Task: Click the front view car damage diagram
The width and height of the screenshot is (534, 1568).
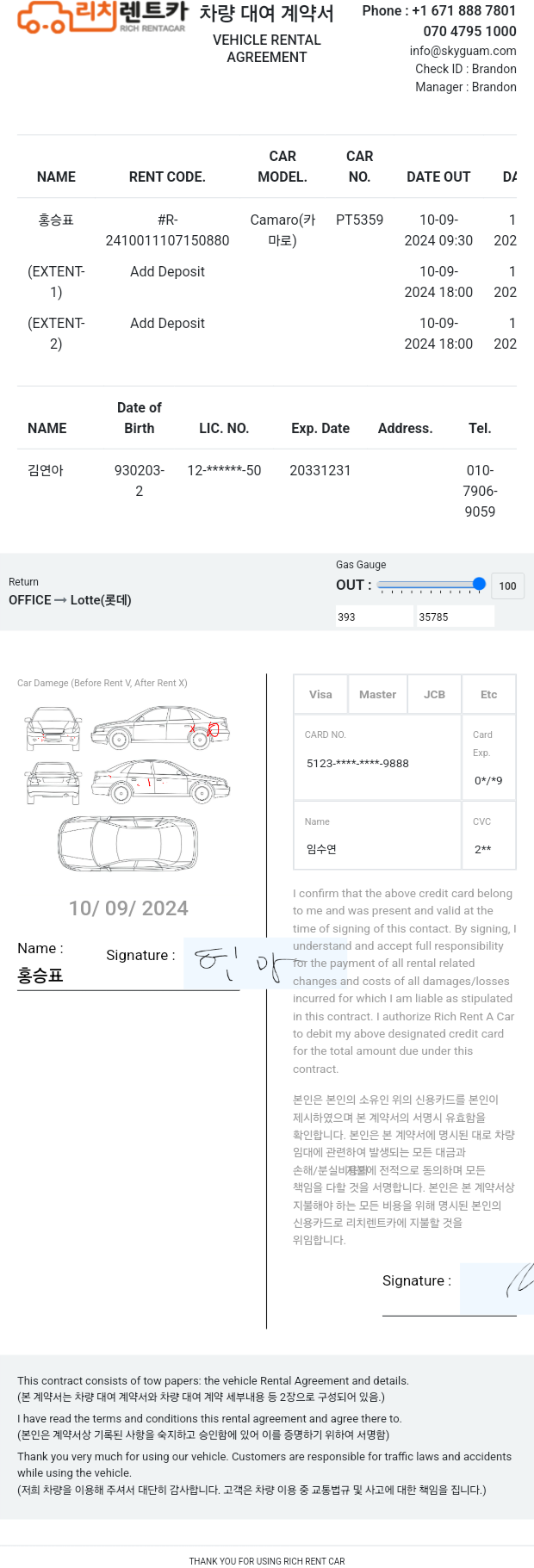Action: click(x=53, y=729)
